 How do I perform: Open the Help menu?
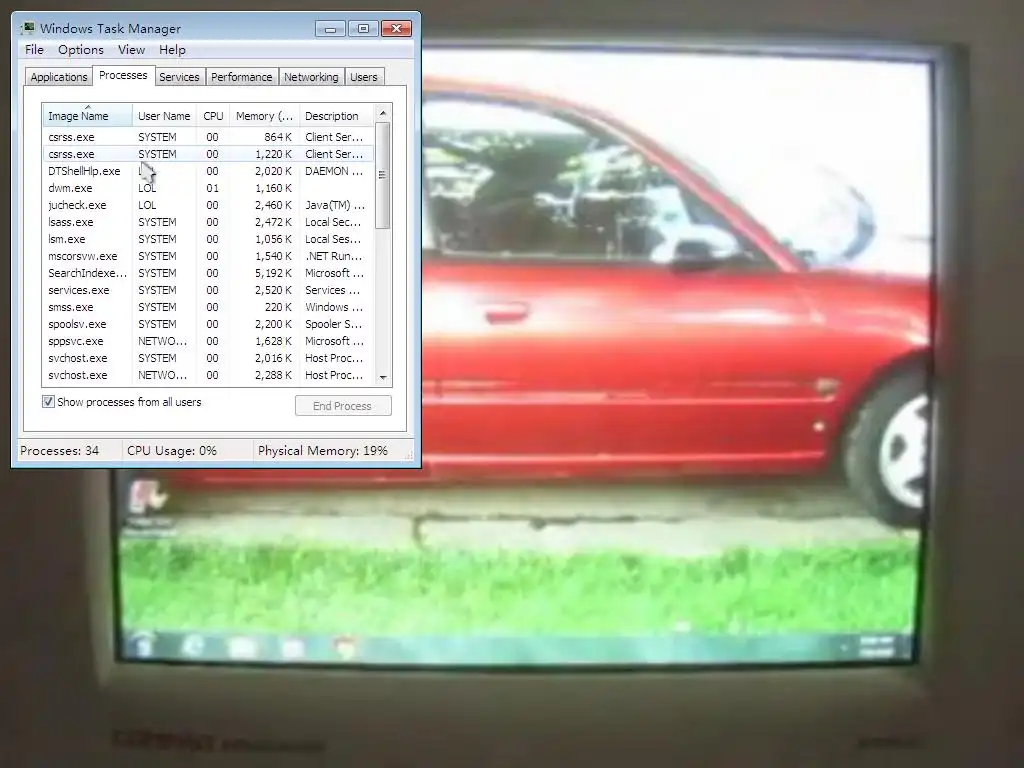pyautogui.click(x=172, y=50)
